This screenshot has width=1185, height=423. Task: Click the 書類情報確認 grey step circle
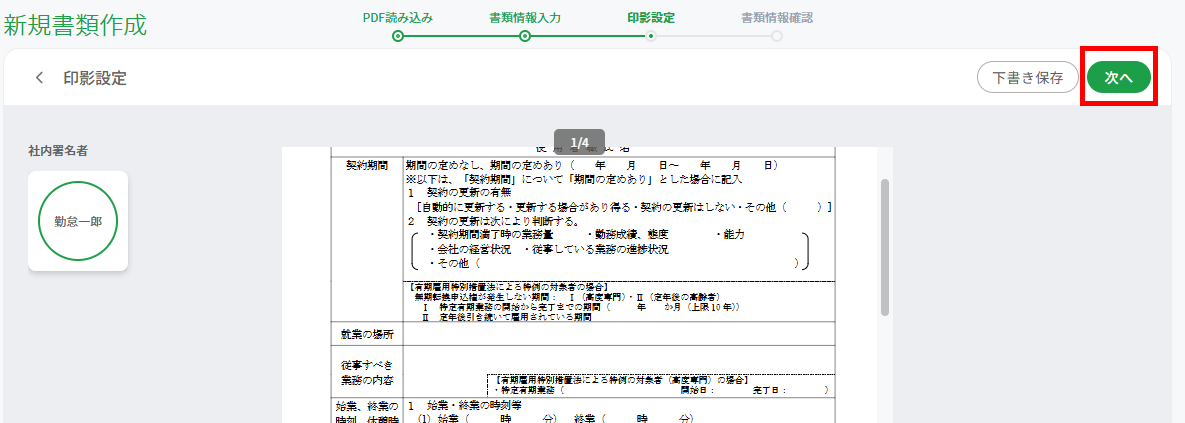click(x=777, y=36)
